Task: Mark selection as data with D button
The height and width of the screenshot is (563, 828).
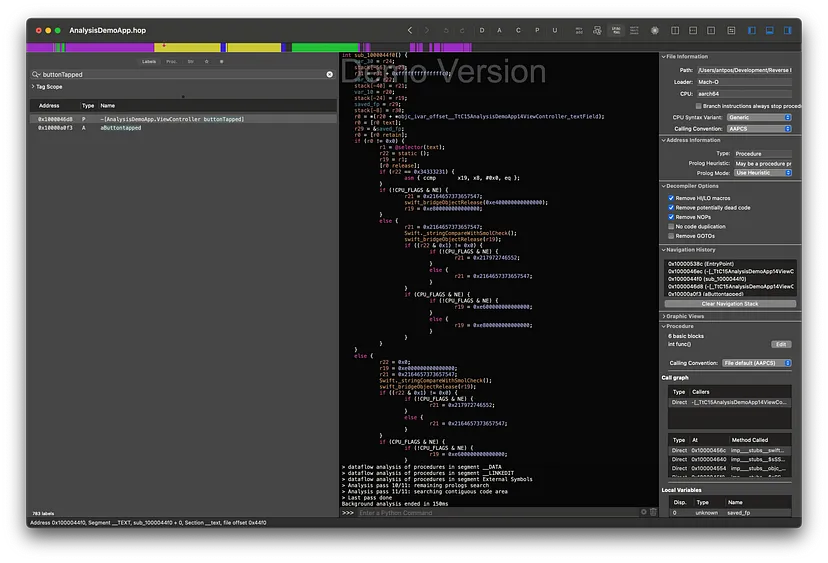Action: 483,31
